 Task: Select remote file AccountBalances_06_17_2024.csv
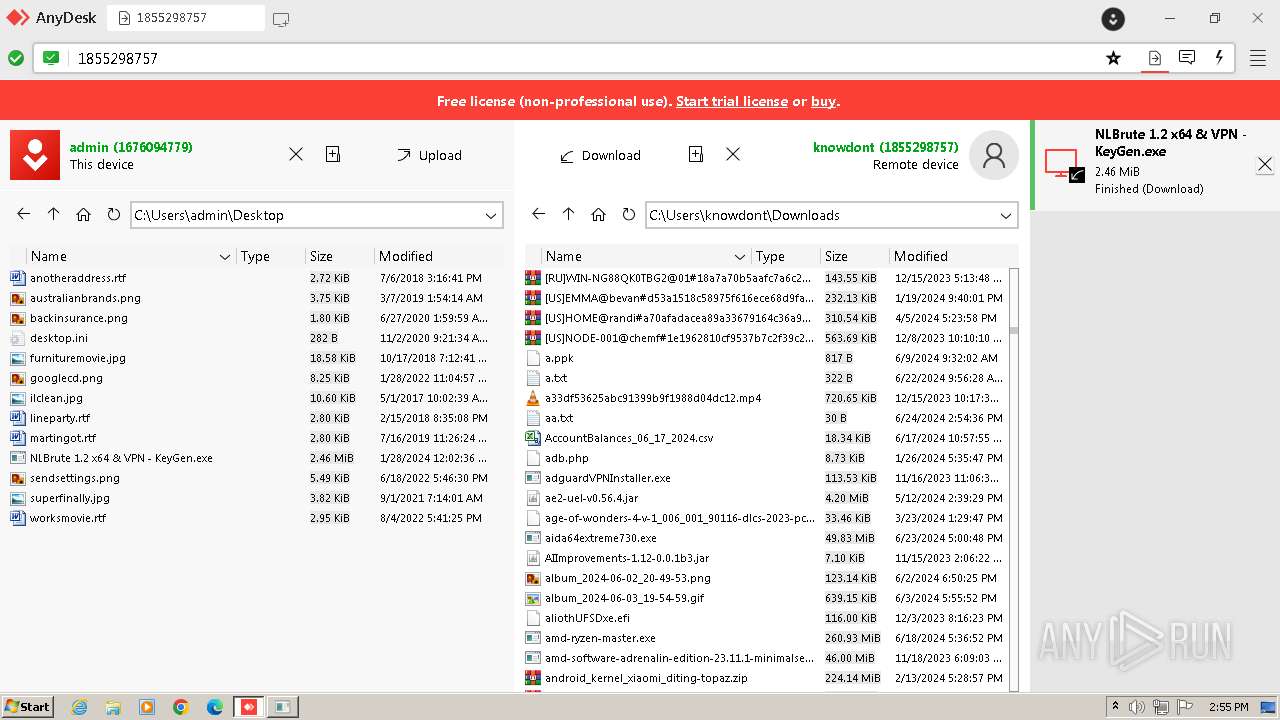click(x=766, y=438)
